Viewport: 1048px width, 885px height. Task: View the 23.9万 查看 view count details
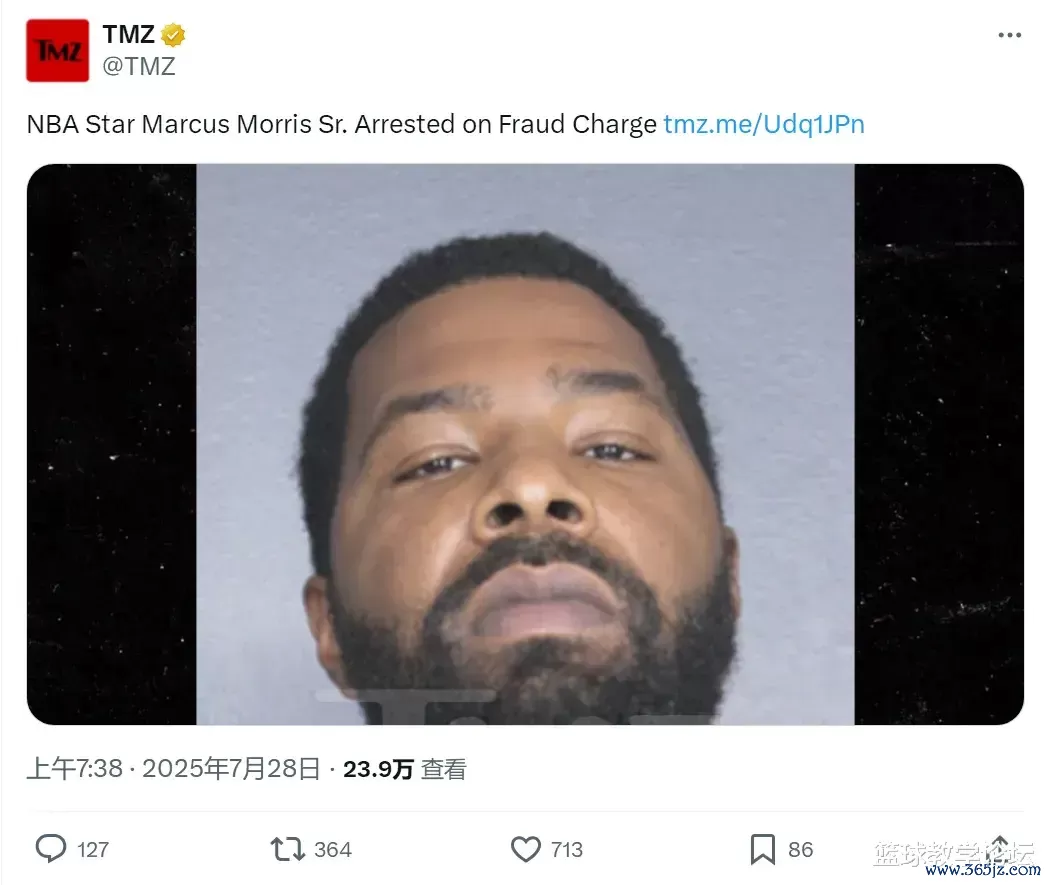point(404,769)
